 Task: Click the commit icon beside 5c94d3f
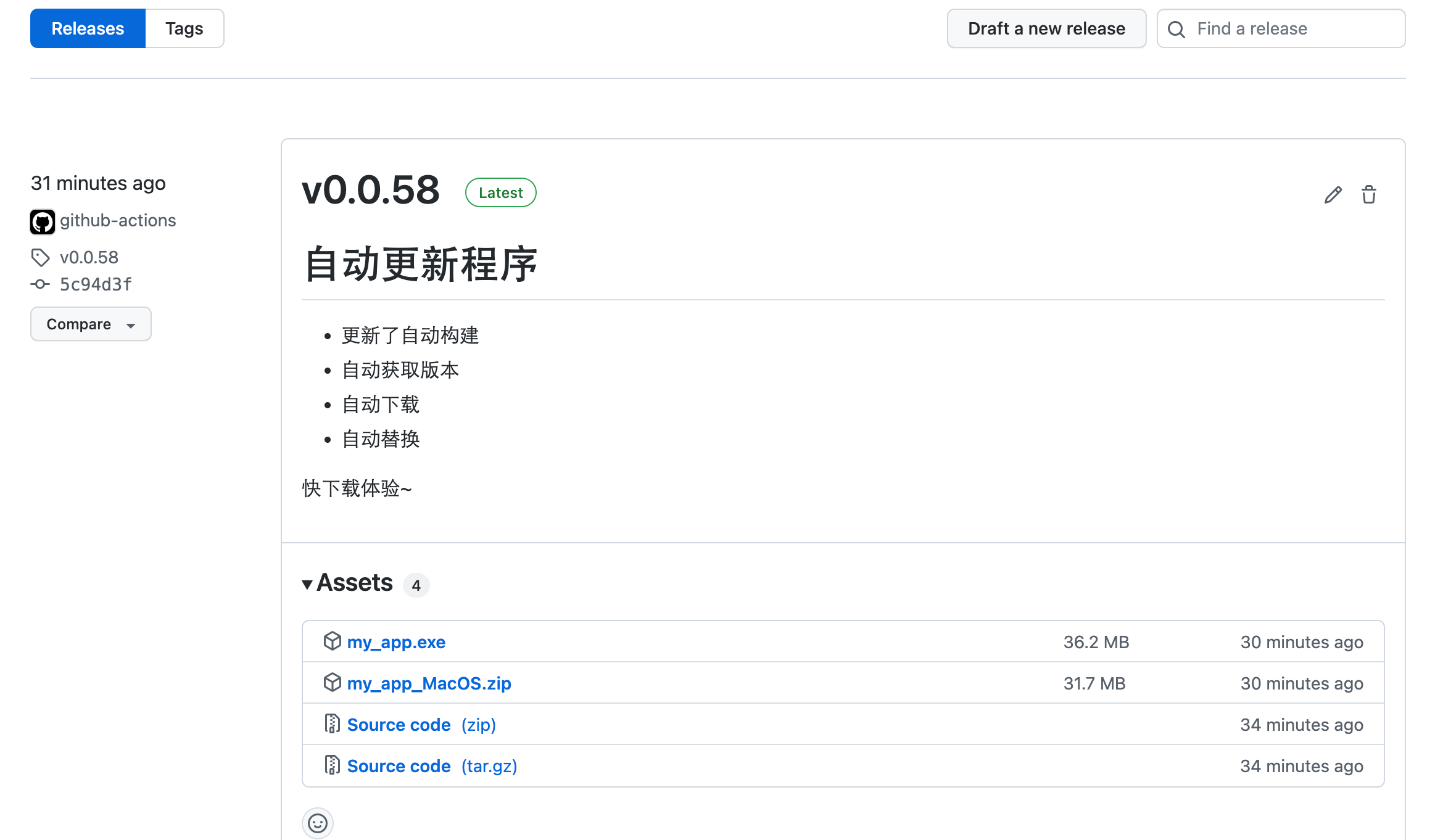click(x=41, y=284)
